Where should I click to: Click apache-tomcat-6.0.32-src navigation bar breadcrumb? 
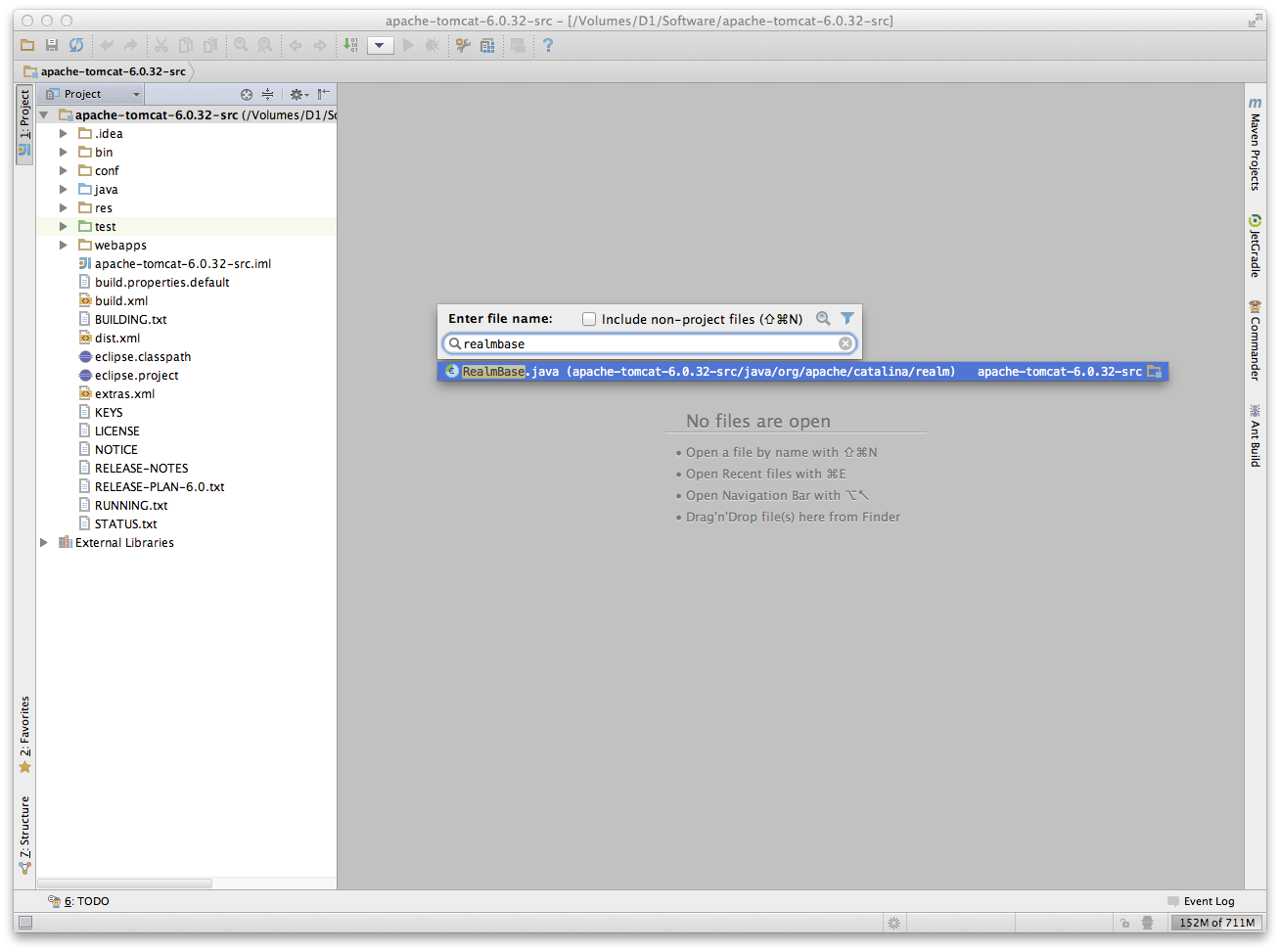(105, 71)
